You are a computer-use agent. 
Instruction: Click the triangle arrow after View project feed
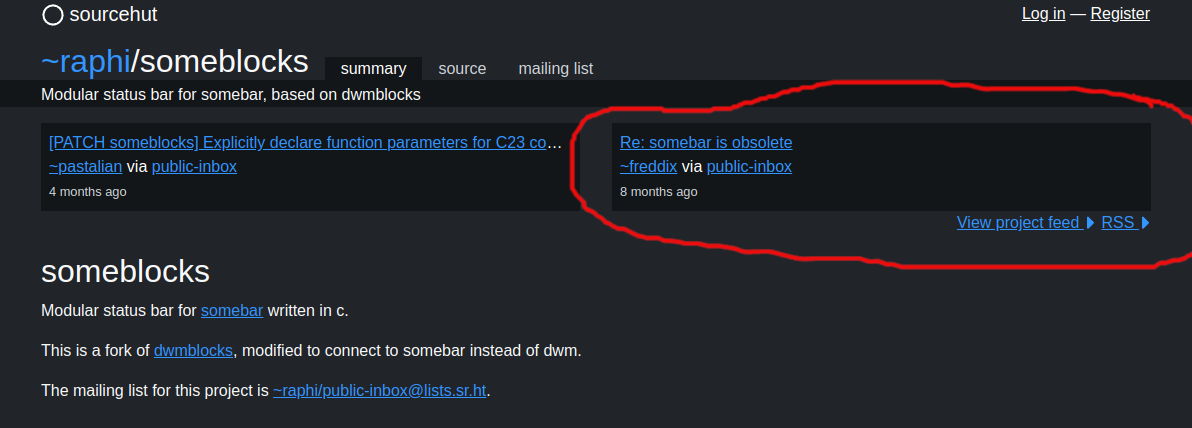1090,223
